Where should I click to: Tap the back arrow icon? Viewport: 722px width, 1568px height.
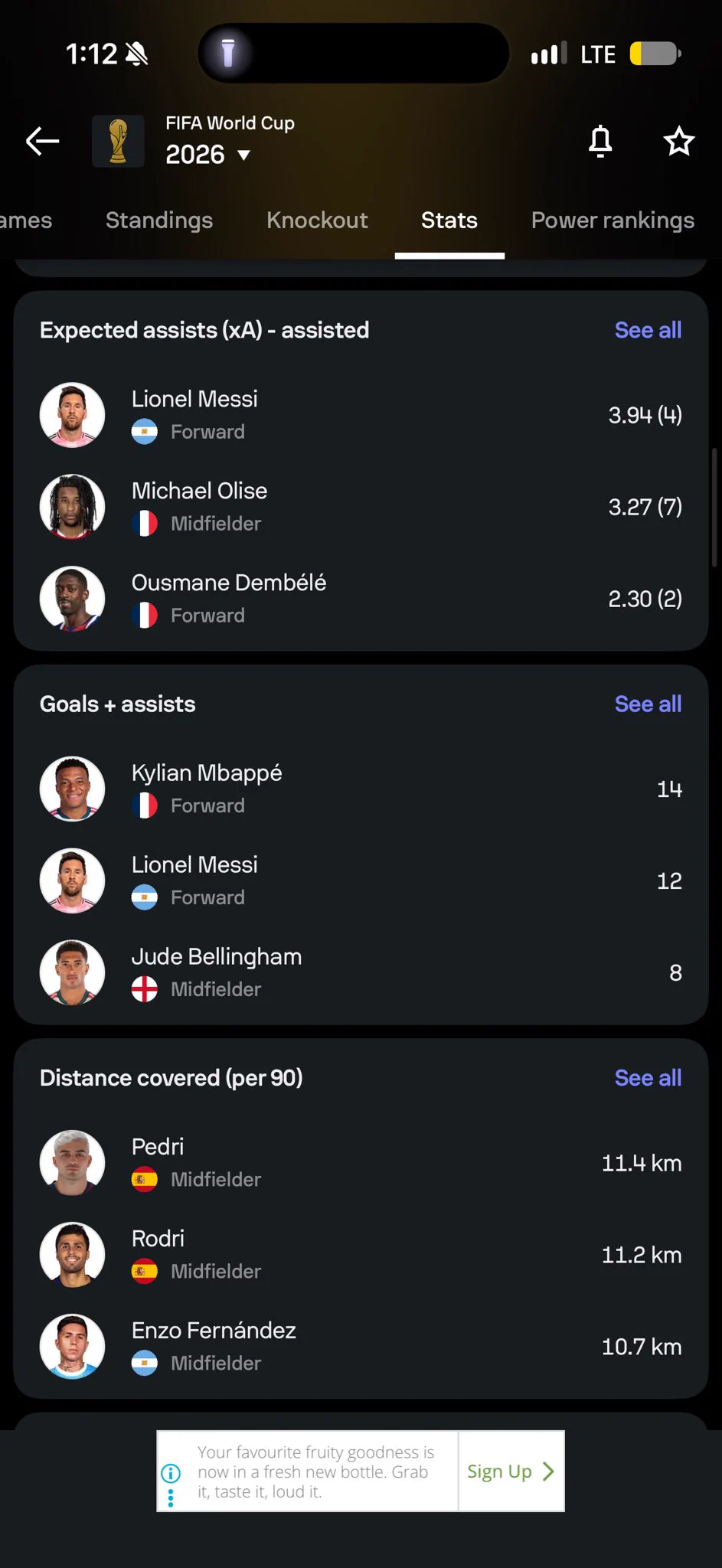(x=42, y=141)
